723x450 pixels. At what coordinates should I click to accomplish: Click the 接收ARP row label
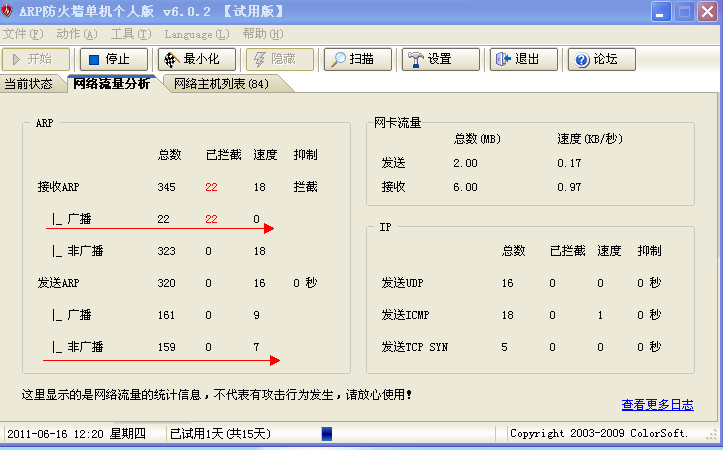pyautogui.click(x=58, y=187)
